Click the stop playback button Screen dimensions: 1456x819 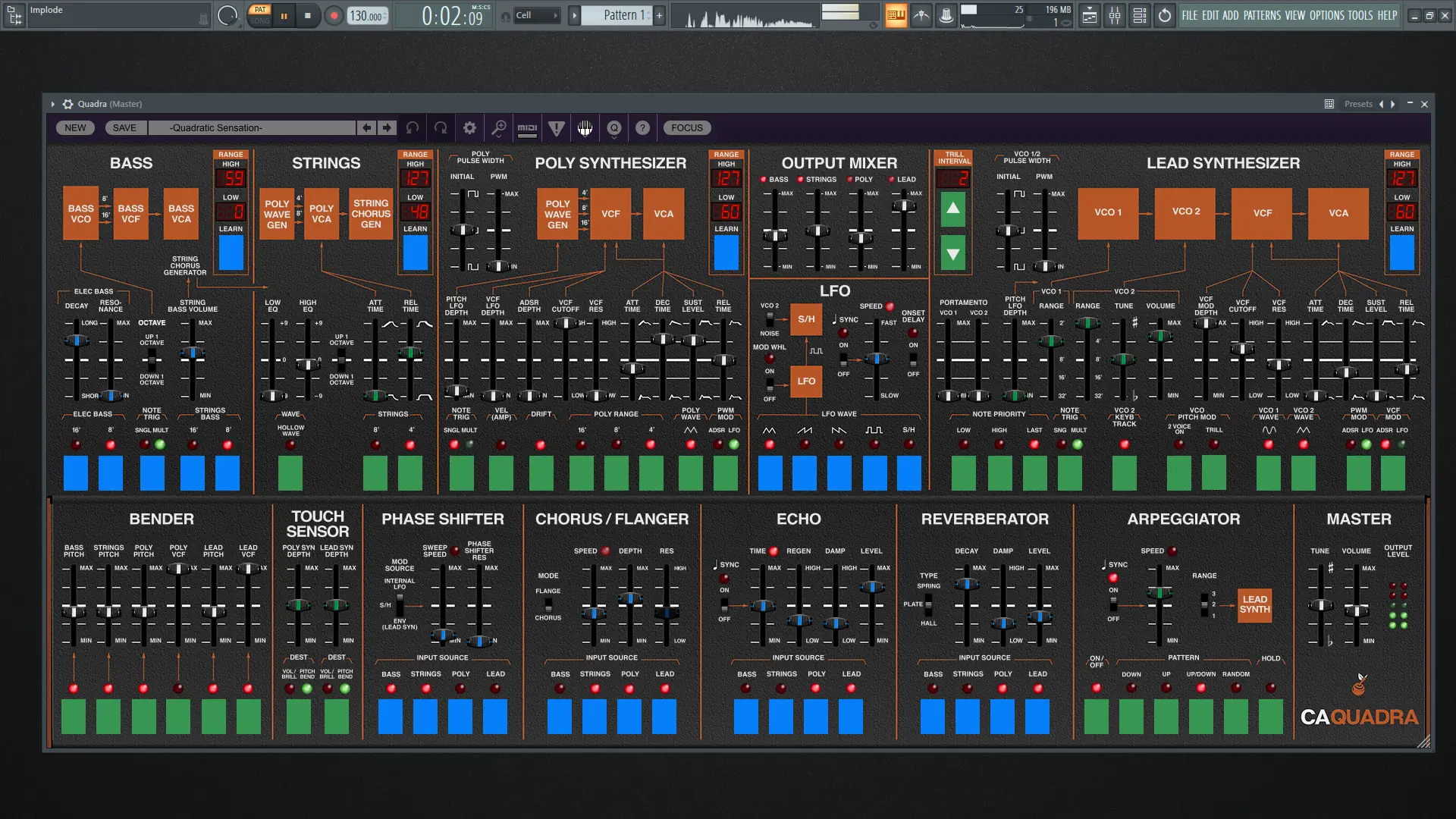(x=308, y=15)
